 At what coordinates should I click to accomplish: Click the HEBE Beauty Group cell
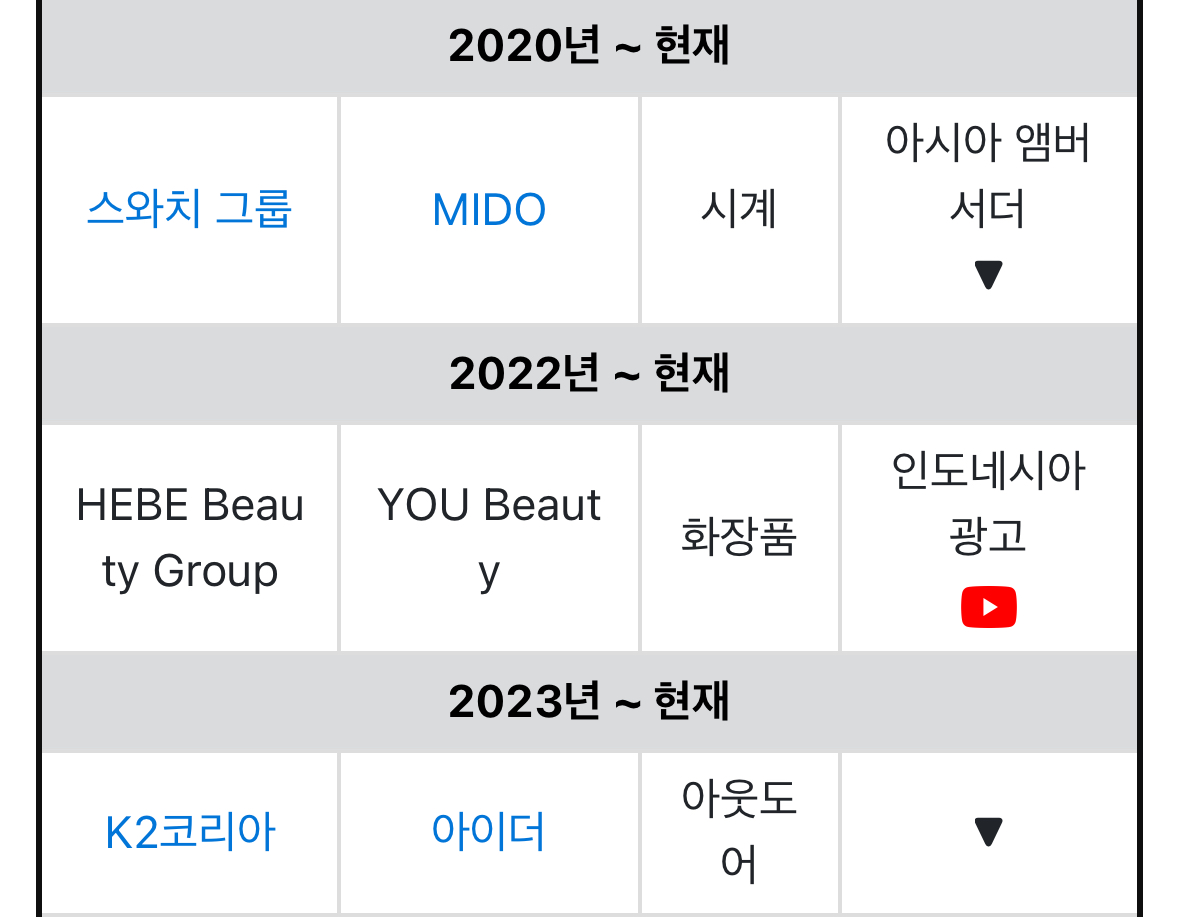coord(189,537)
